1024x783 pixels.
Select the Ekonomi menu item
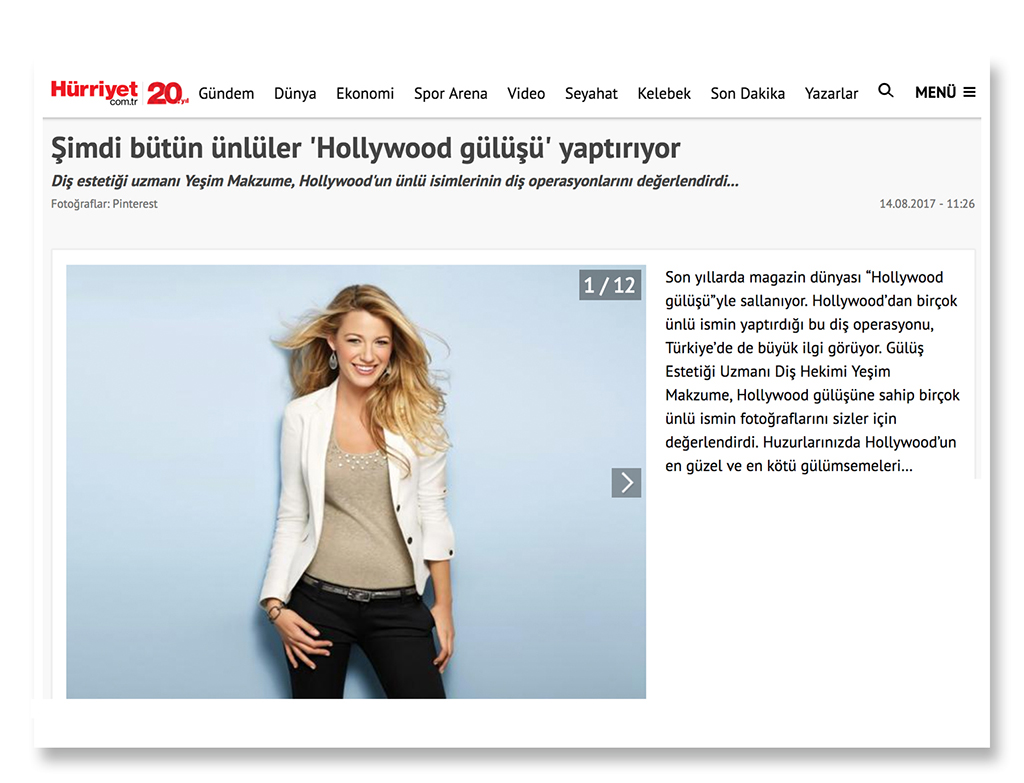(365, 93)
